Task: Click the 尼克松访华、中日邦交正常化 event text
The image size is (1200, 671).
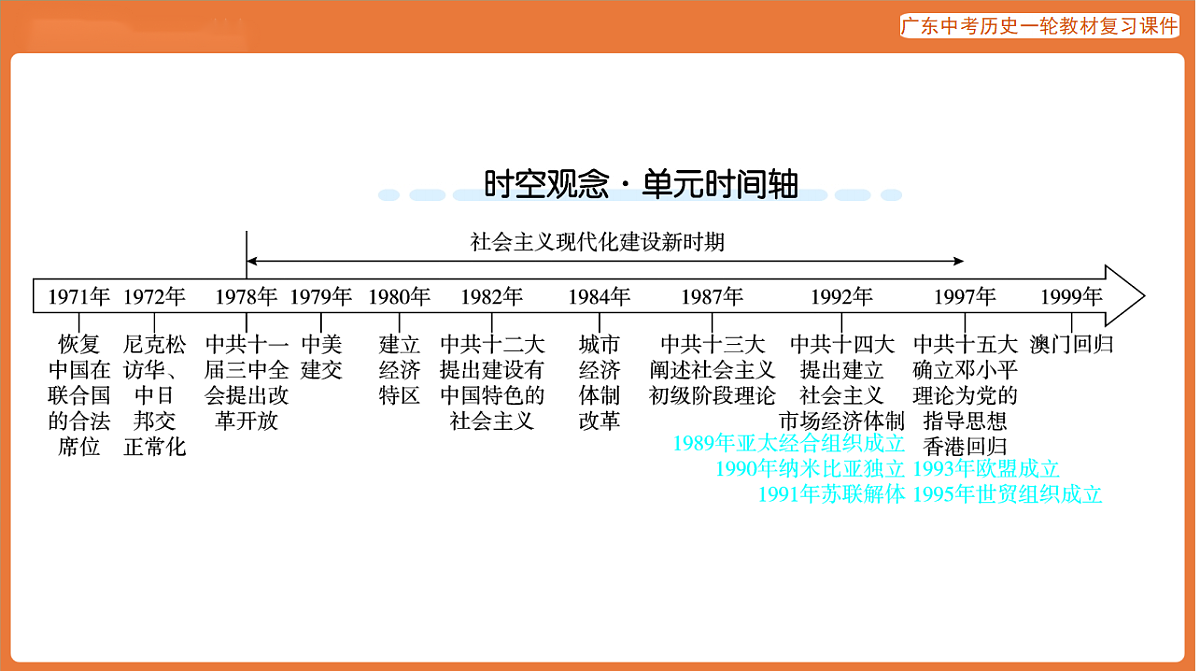Action: point(155,395)
